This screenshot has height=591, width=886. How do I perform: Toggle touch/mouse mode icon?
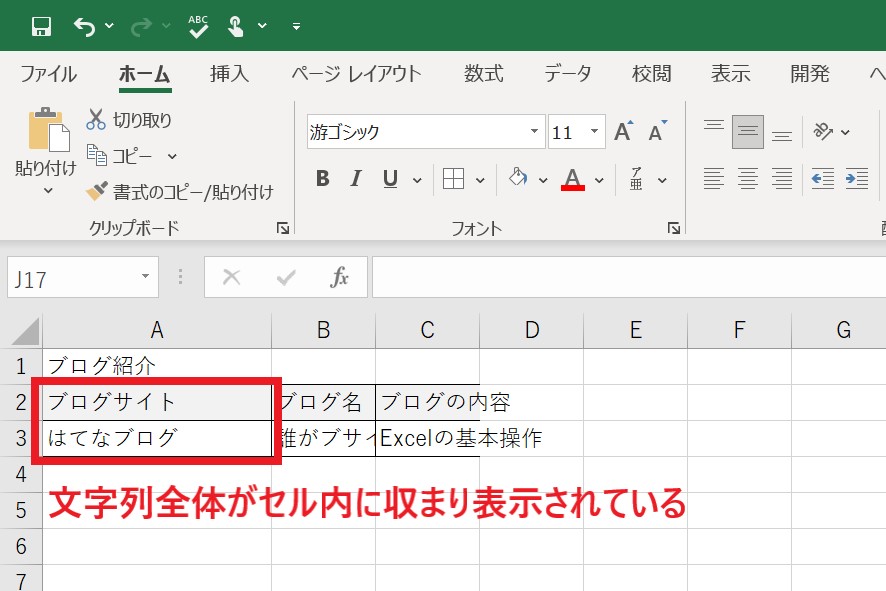coord(235,26)
